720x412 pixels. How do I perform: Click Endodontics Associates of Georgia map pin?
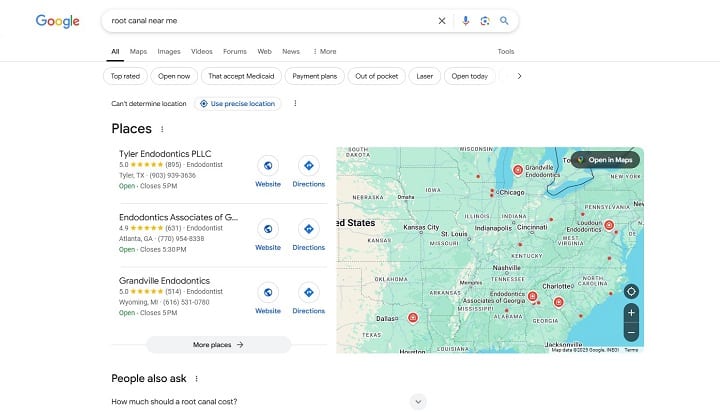533,296
